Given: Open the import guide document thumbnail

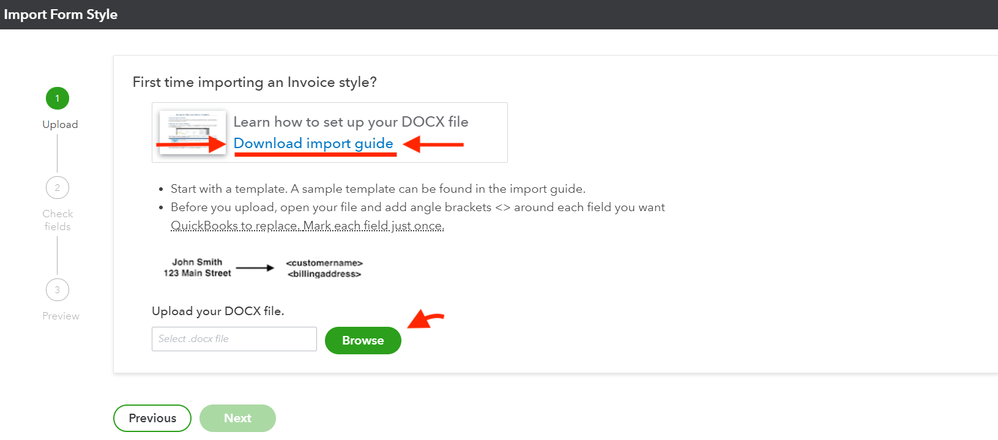Looking at the screenshot, I should [x=192, y=131].
